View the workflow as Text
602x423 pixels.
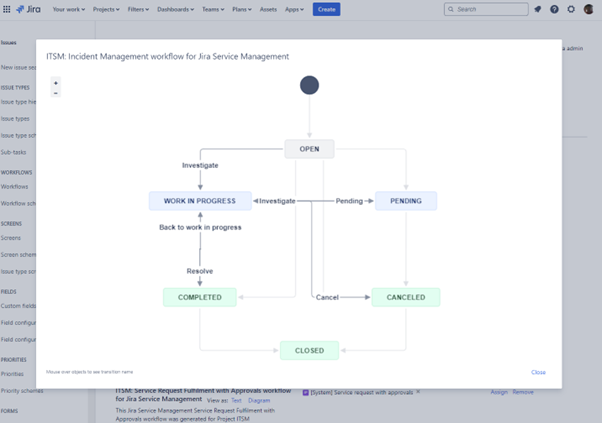[236, 400]
